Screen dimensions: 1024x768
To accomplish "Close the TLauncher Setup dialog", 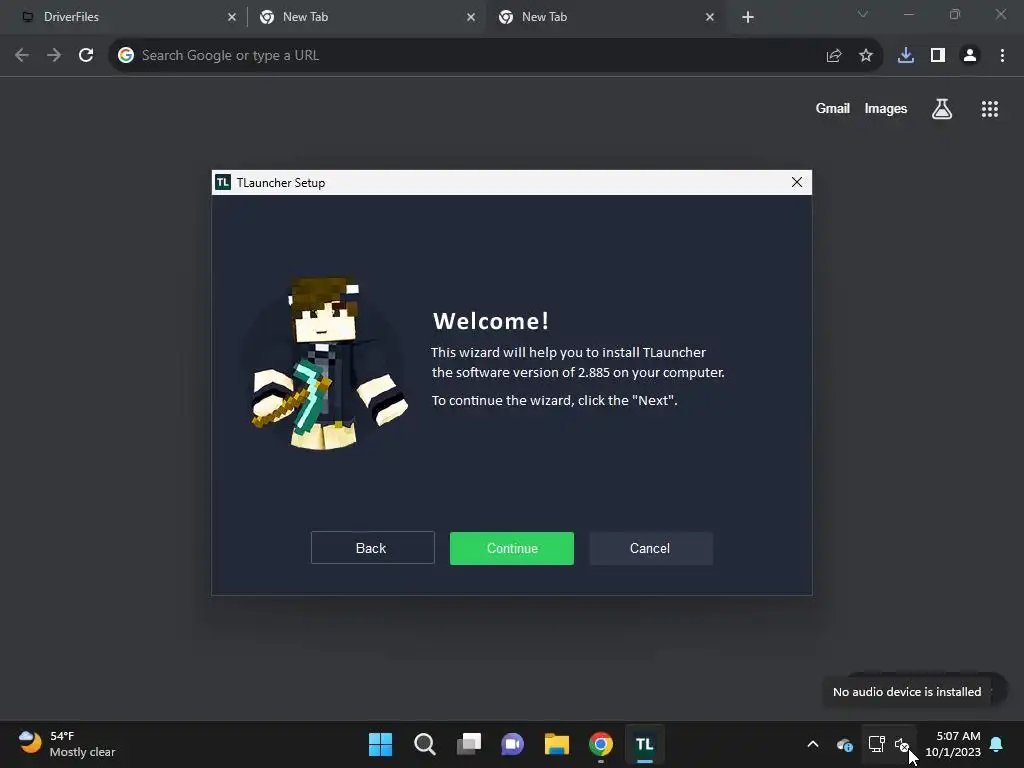I will point(796,182).
